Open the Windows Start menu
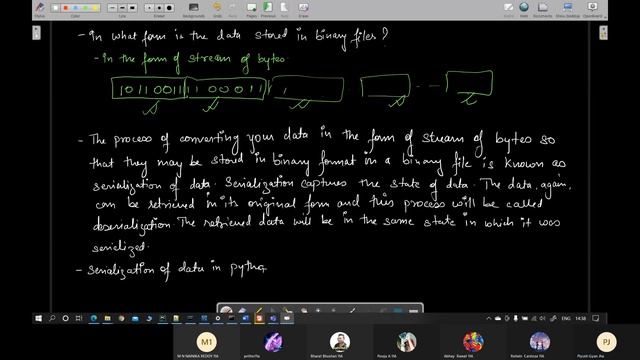Image resolution: width=640 pixels, height=360 pixels. tap(38, 318)
